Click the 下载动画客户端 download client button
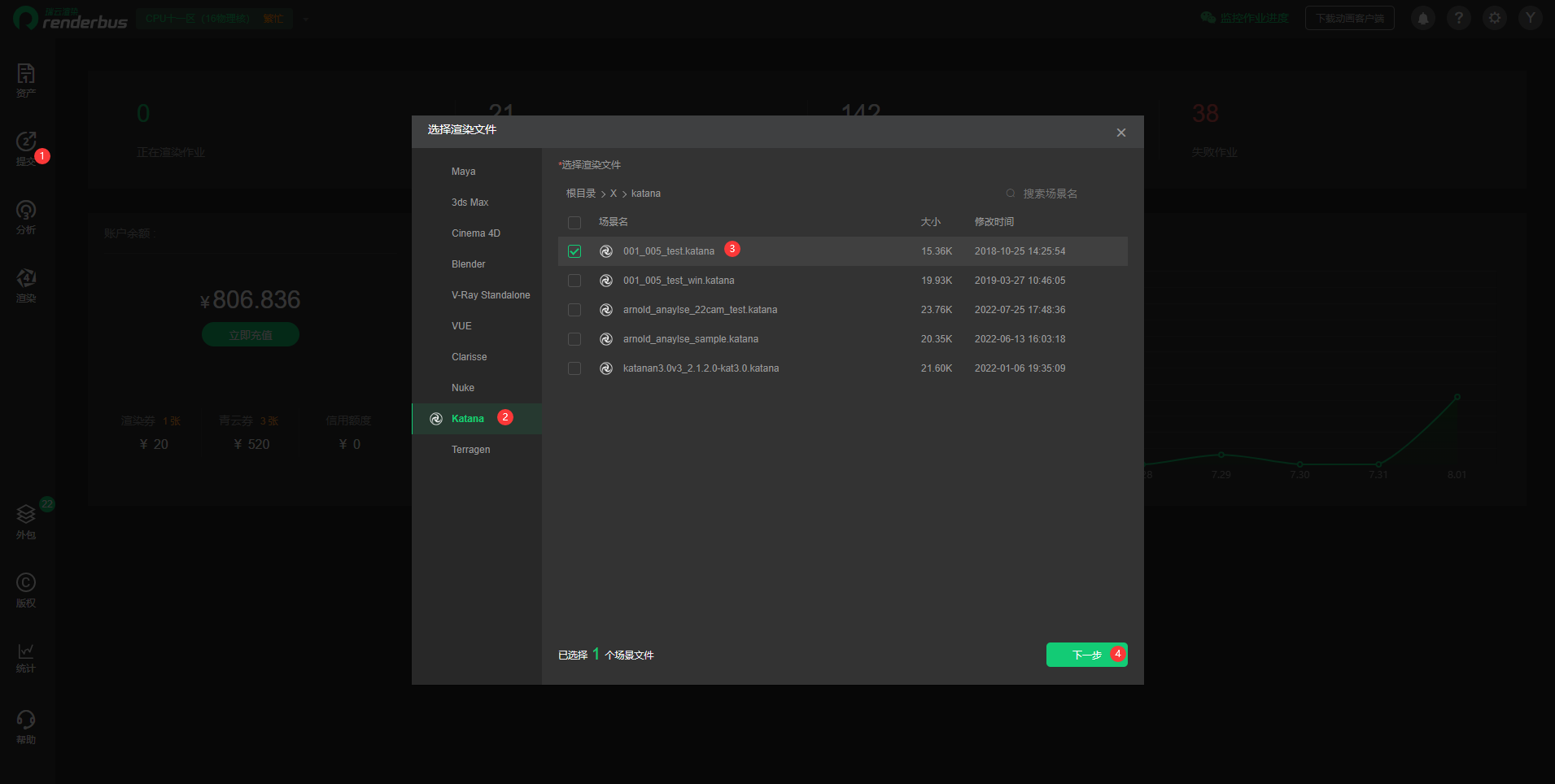The height and width of the screenshot is (784, 1555). point(1350,18)
